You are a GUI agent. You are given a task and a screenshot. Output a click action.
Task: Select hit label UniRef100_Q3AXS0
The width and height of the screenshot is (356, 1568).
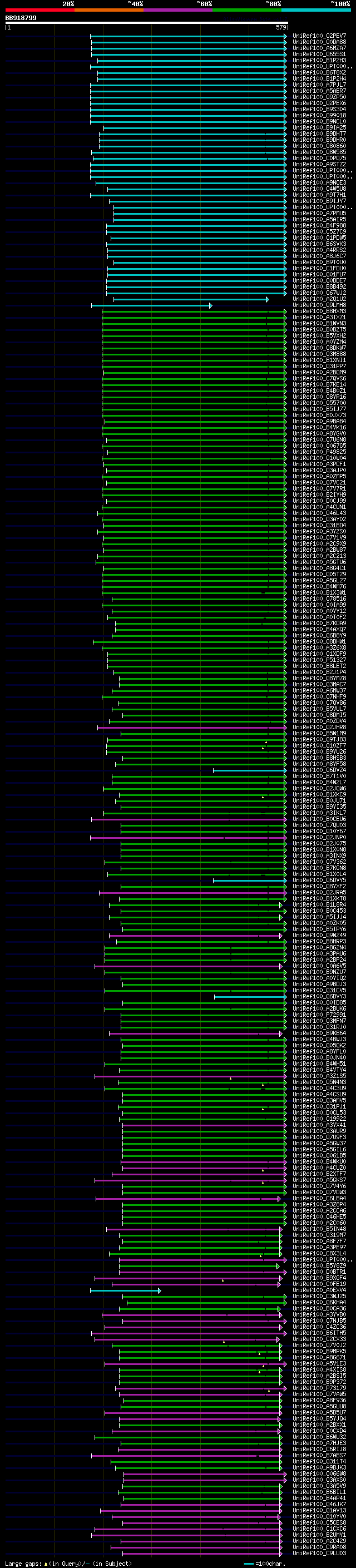point(319,1480)
